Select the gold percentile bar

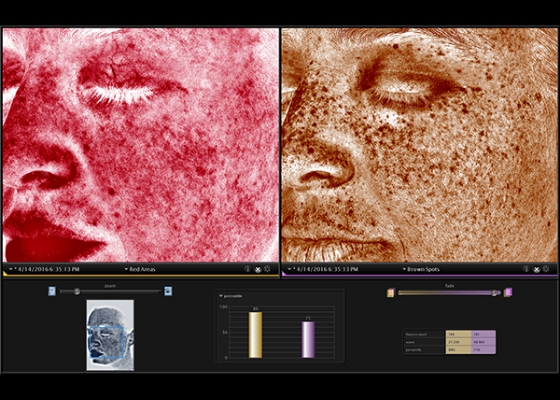tap(255, 335)
